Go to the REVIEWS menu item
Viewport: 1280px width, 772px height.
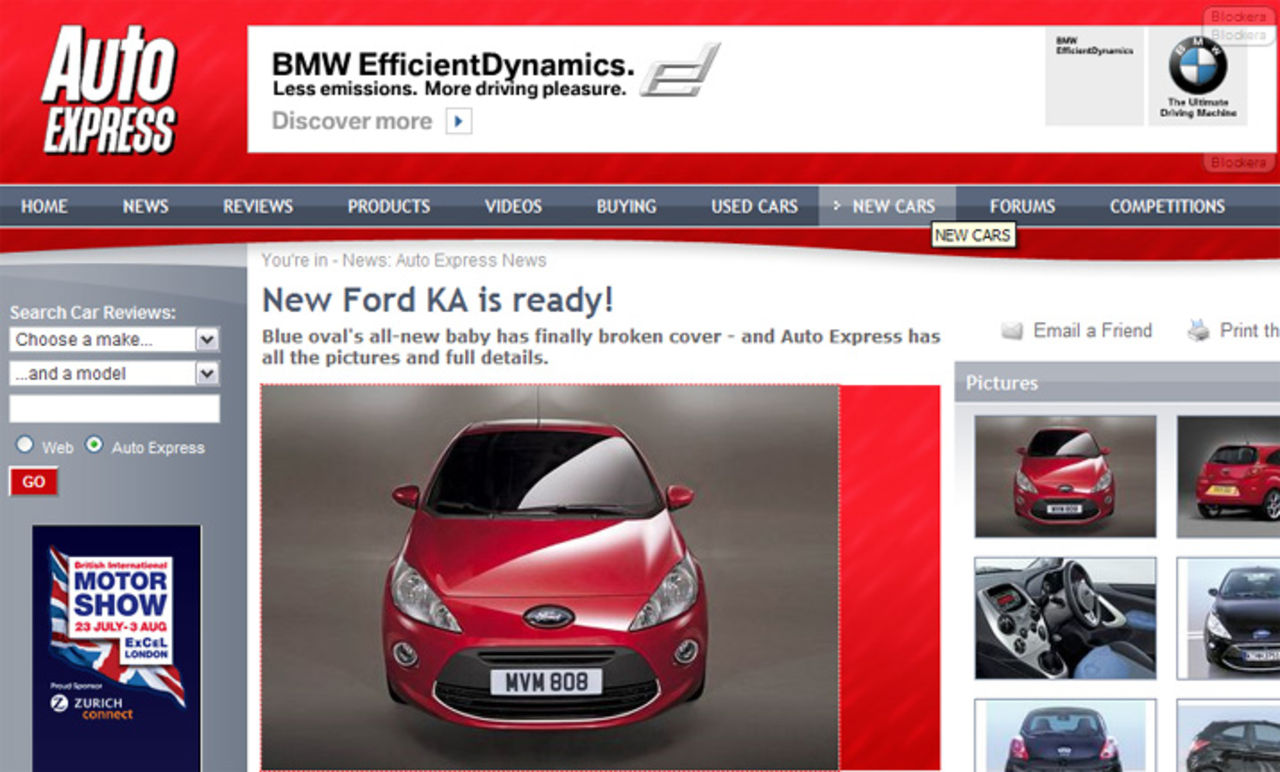(258, 206)
